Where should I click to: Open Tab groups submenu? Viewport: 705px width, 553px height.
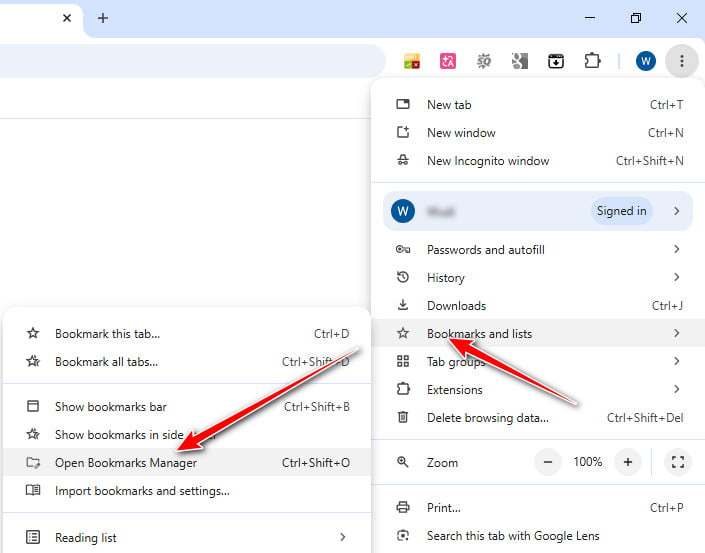tap(538, 361)
